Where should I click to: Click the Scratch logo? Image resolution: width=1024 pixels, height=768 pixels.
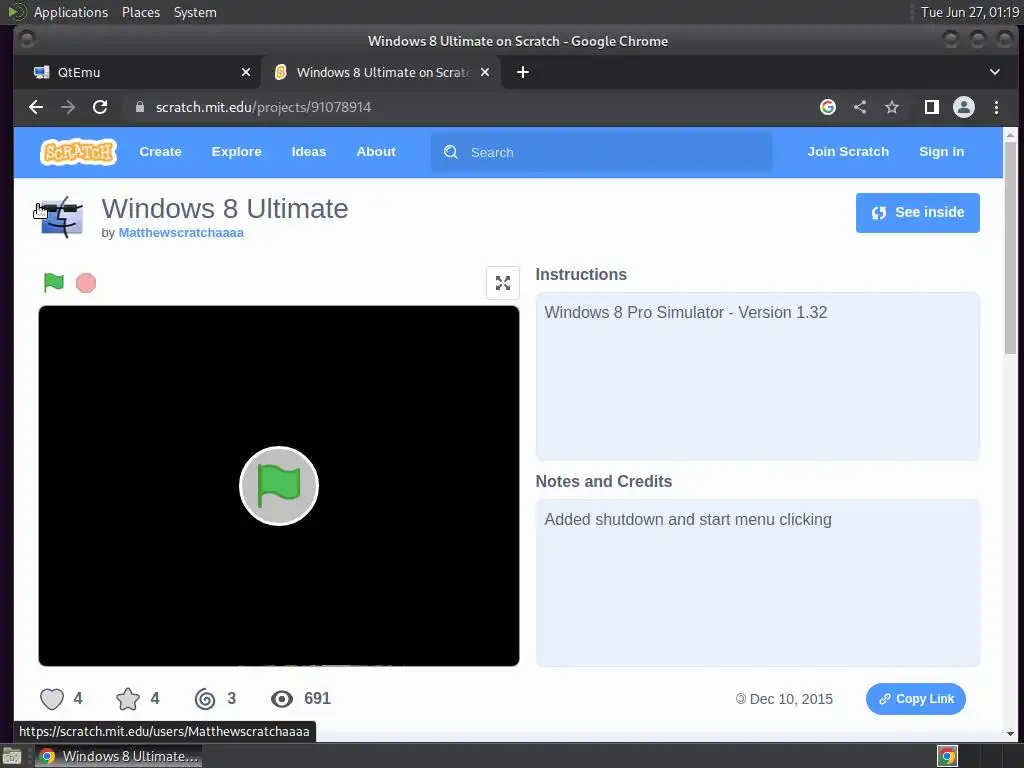[x=78, y=152]
